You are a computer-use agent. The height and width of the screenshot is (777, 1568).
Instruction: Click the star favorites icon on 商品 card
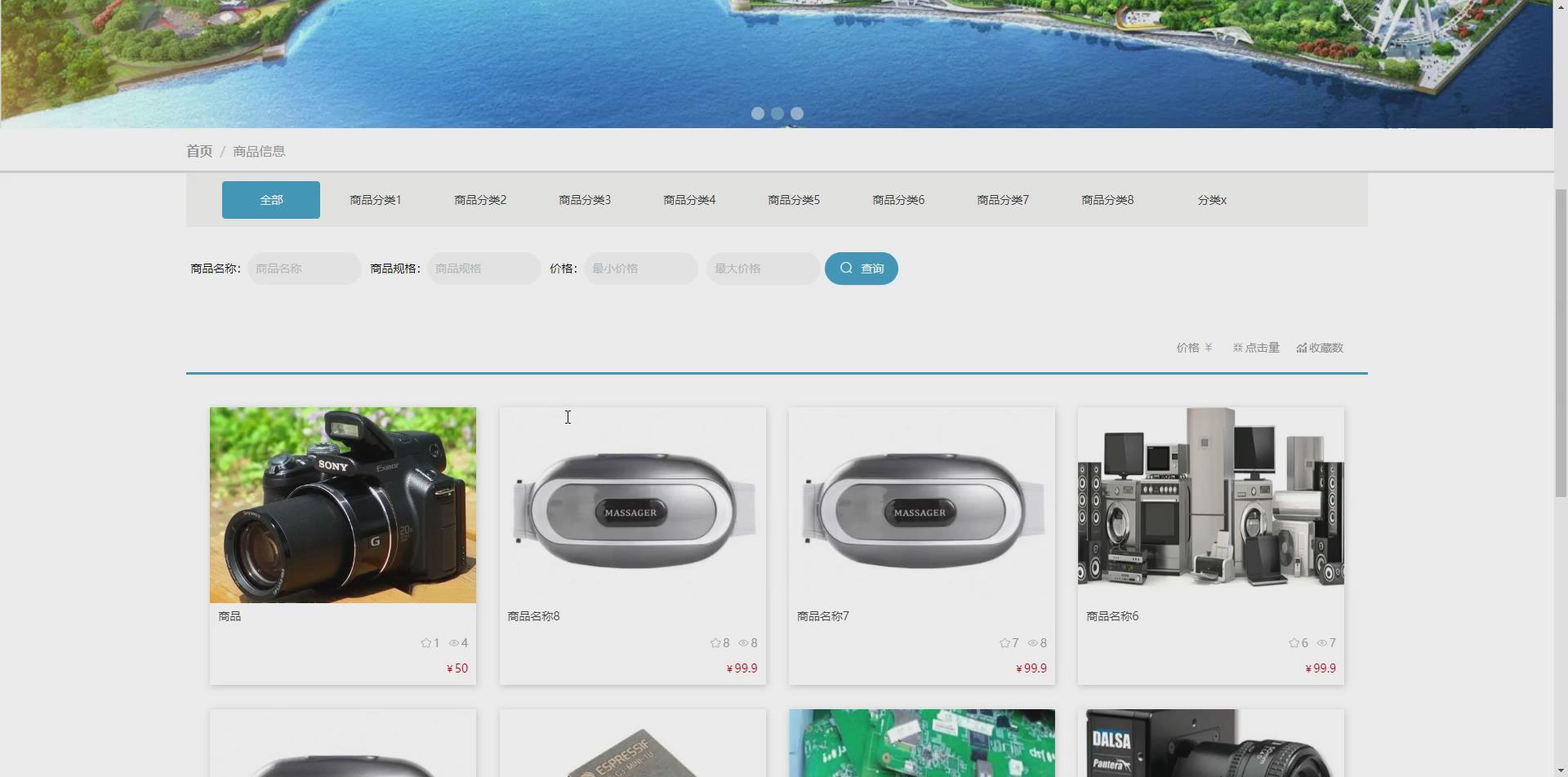click(x=425, y=643)
